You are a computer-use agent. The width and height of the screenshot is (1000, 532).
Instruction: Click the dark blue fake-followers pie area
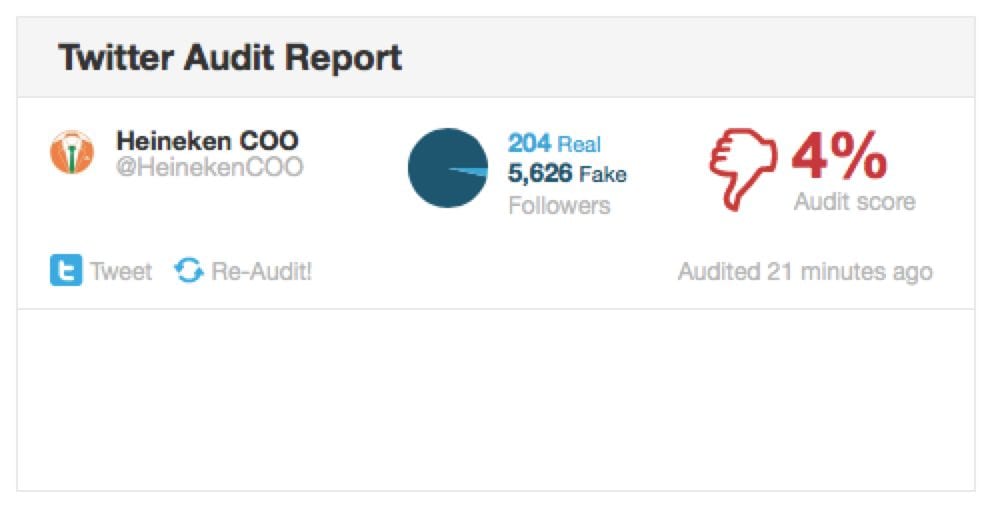click(x=434, y=168)
